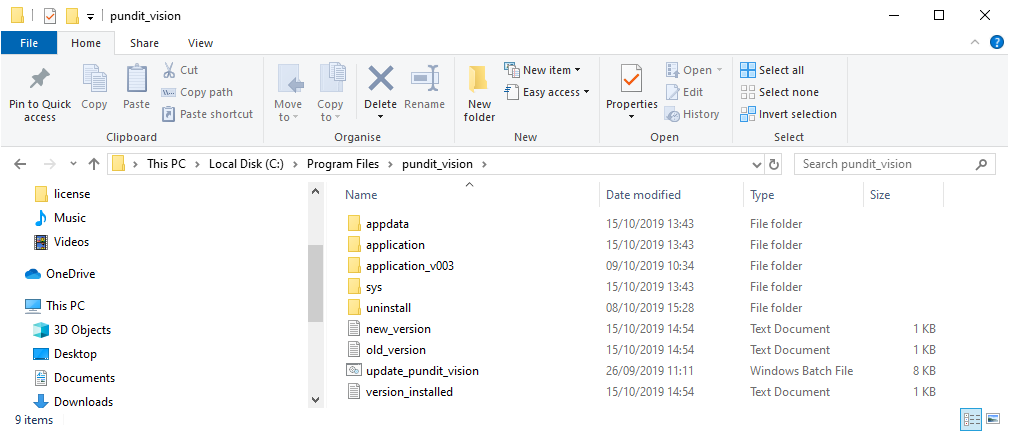1009x432 pixels.
Task: Expand the New item dropdown
Action: (542, 70)
